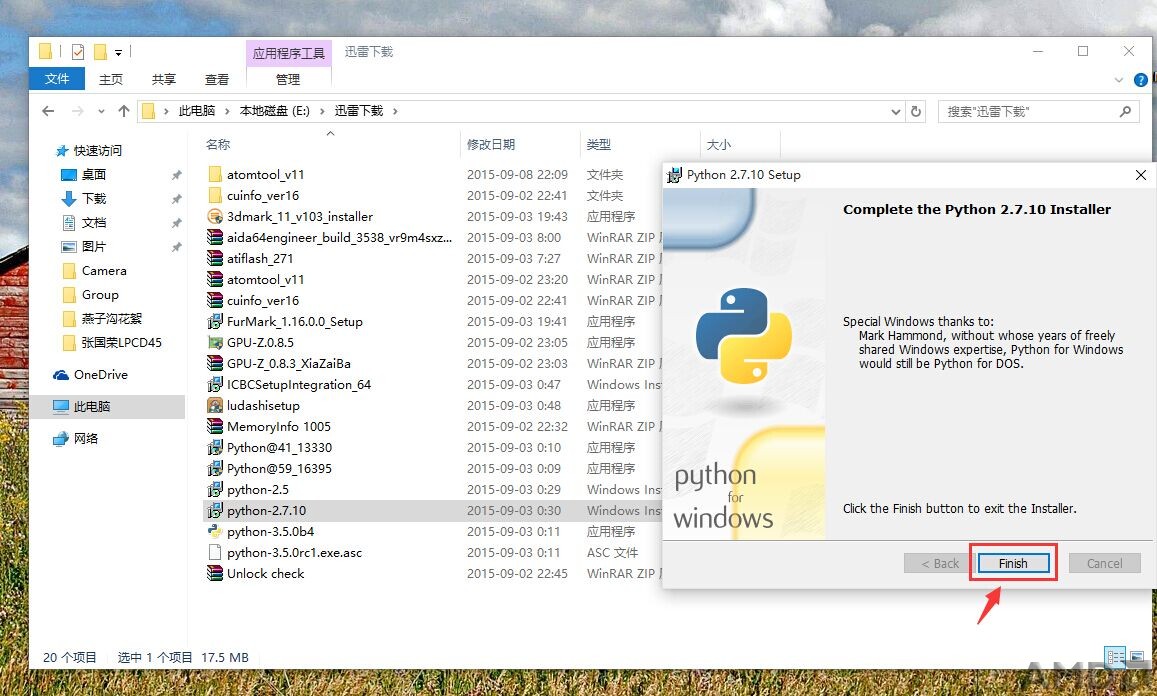Click the Finish button in Python Setup
The width and height of the screenshot is (1157, 696).
[x=1013, y=563]
